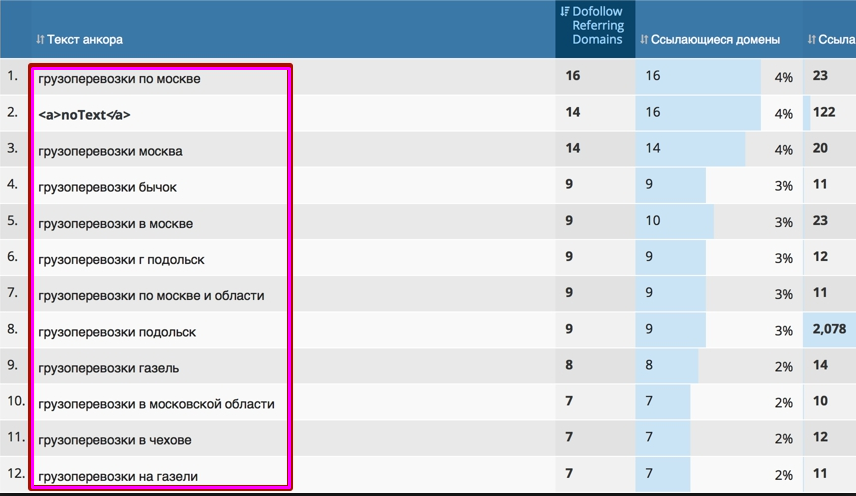Select anchor грузоперевозки в чехове

pyautogui.click(x=114, y=440)
